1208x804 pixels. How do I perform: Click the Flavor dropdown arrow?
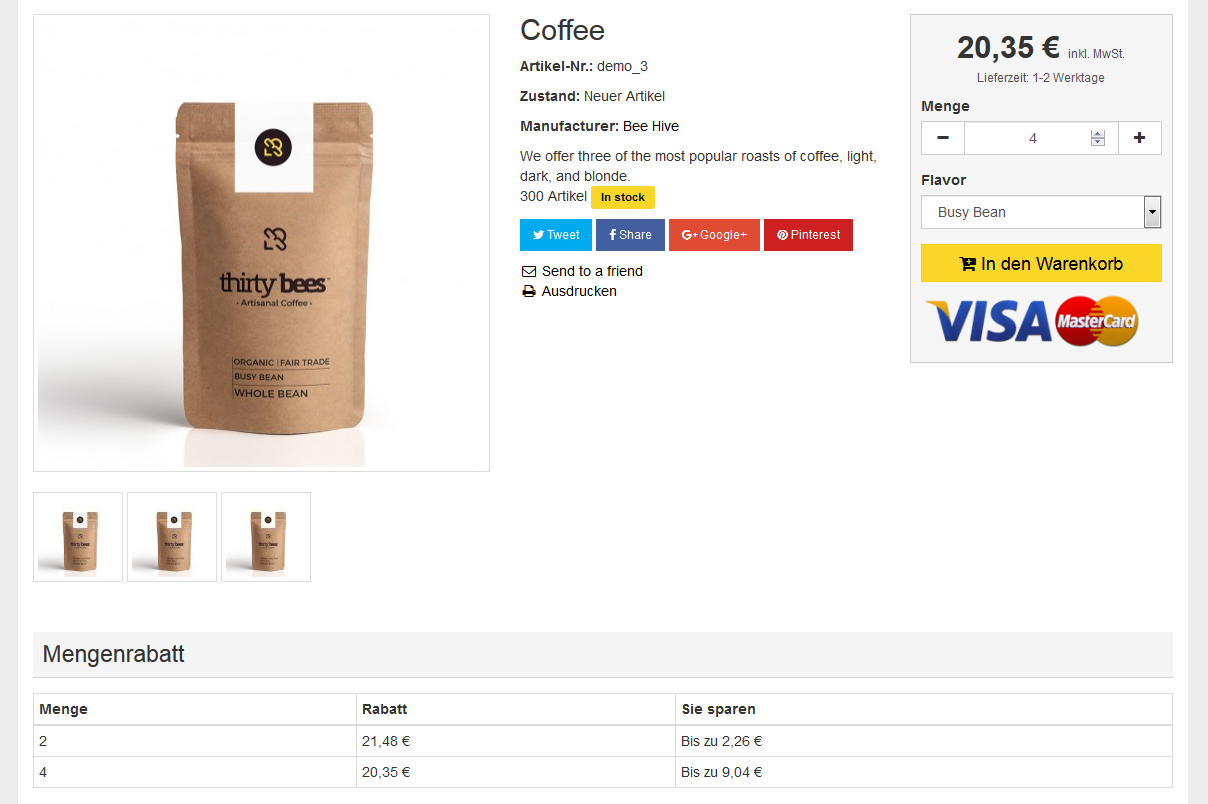[1152, 212]
